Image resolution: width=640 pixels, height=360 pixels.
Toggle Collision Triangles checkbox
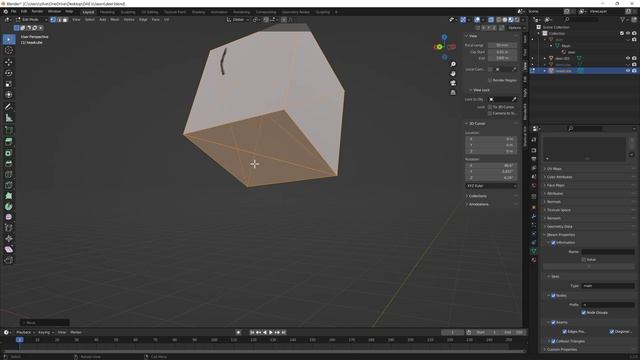pyautogui.click(x=553, y=341)
